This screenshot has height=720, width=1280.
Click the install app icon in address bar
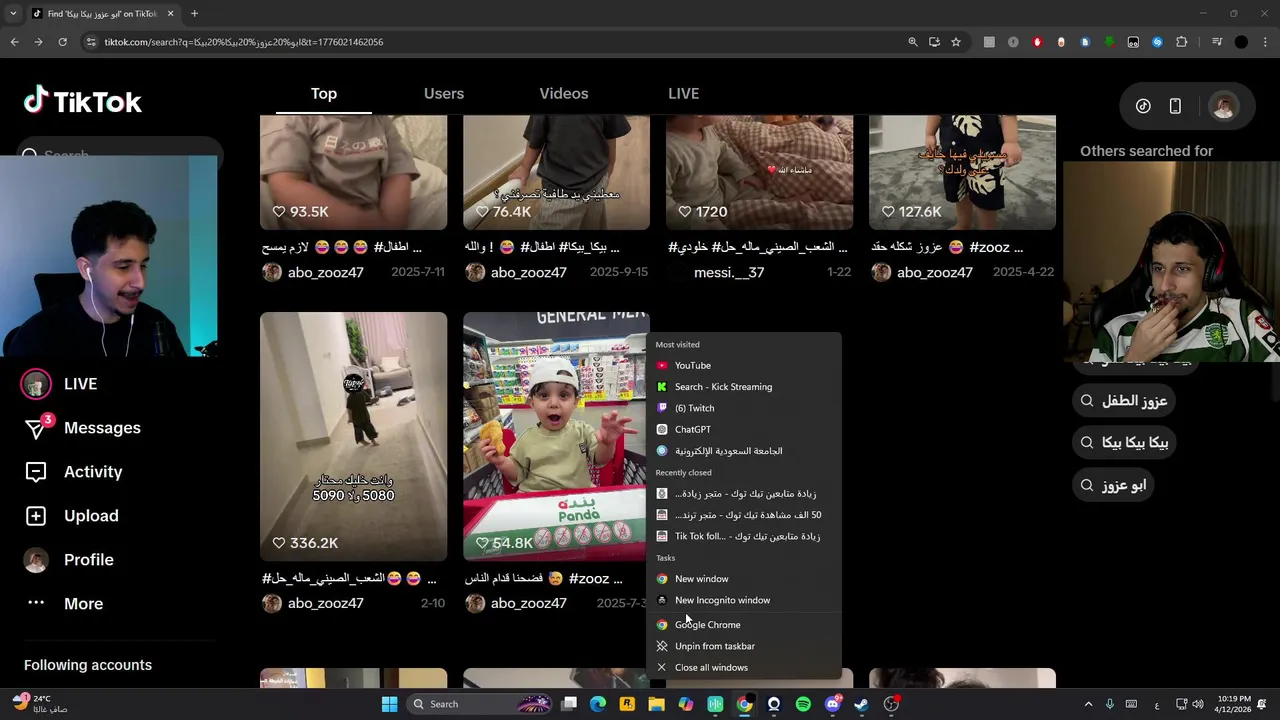(x=934, y=42)
